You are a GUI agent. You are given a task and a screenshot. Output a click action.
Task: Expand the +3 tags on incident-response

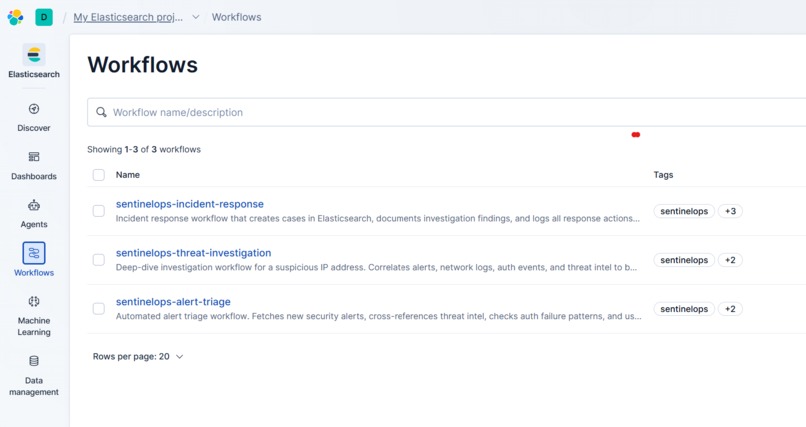pyautogui.click(x=730, y=211)
